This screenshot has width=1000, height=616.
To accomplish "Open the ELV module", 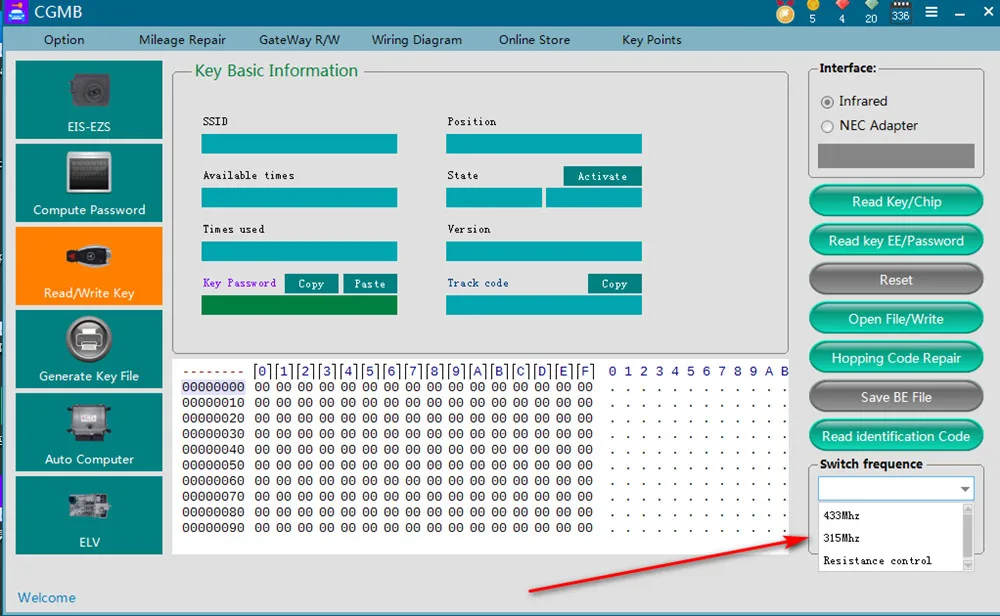I will (89, 515).
